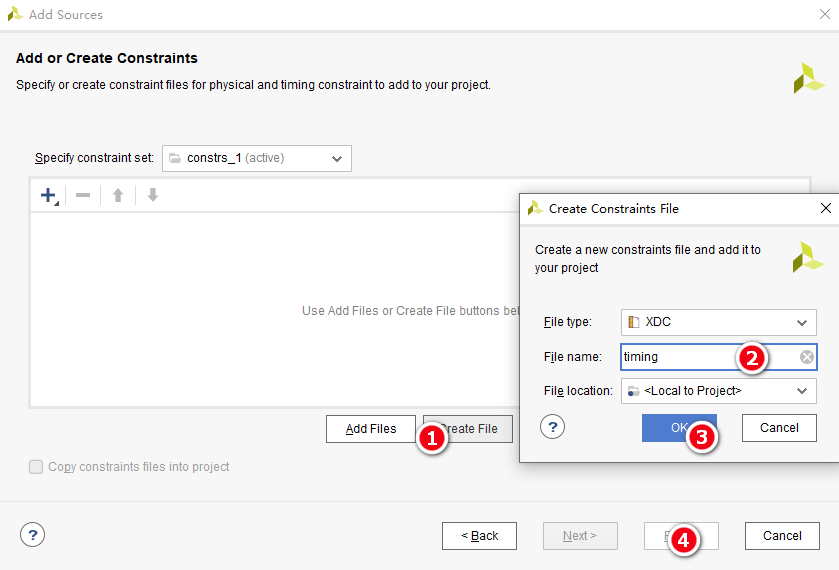Clear the File name field with X icon

[806, 357]
